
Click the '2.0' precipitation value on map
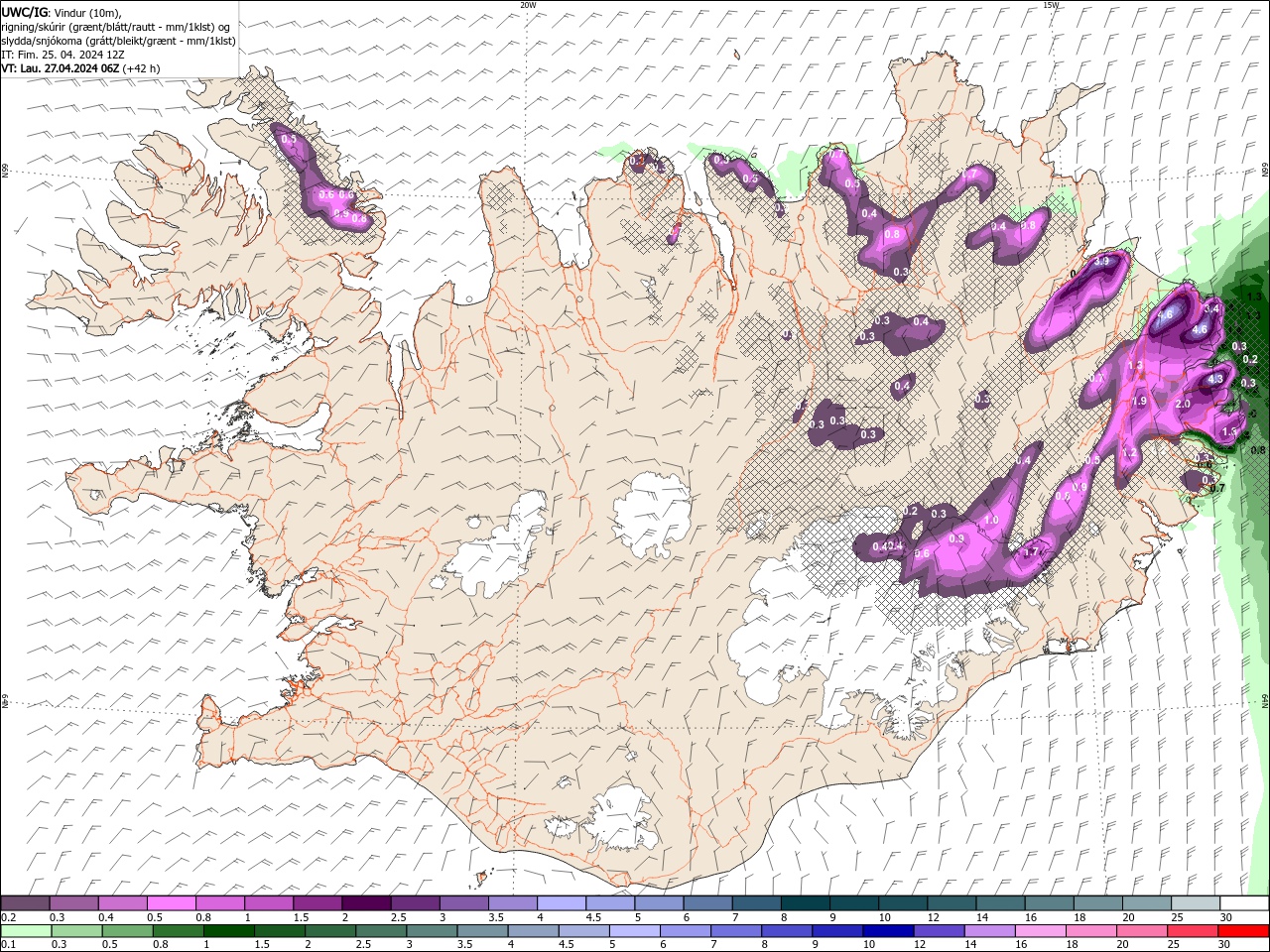[x=1183, y=405]
